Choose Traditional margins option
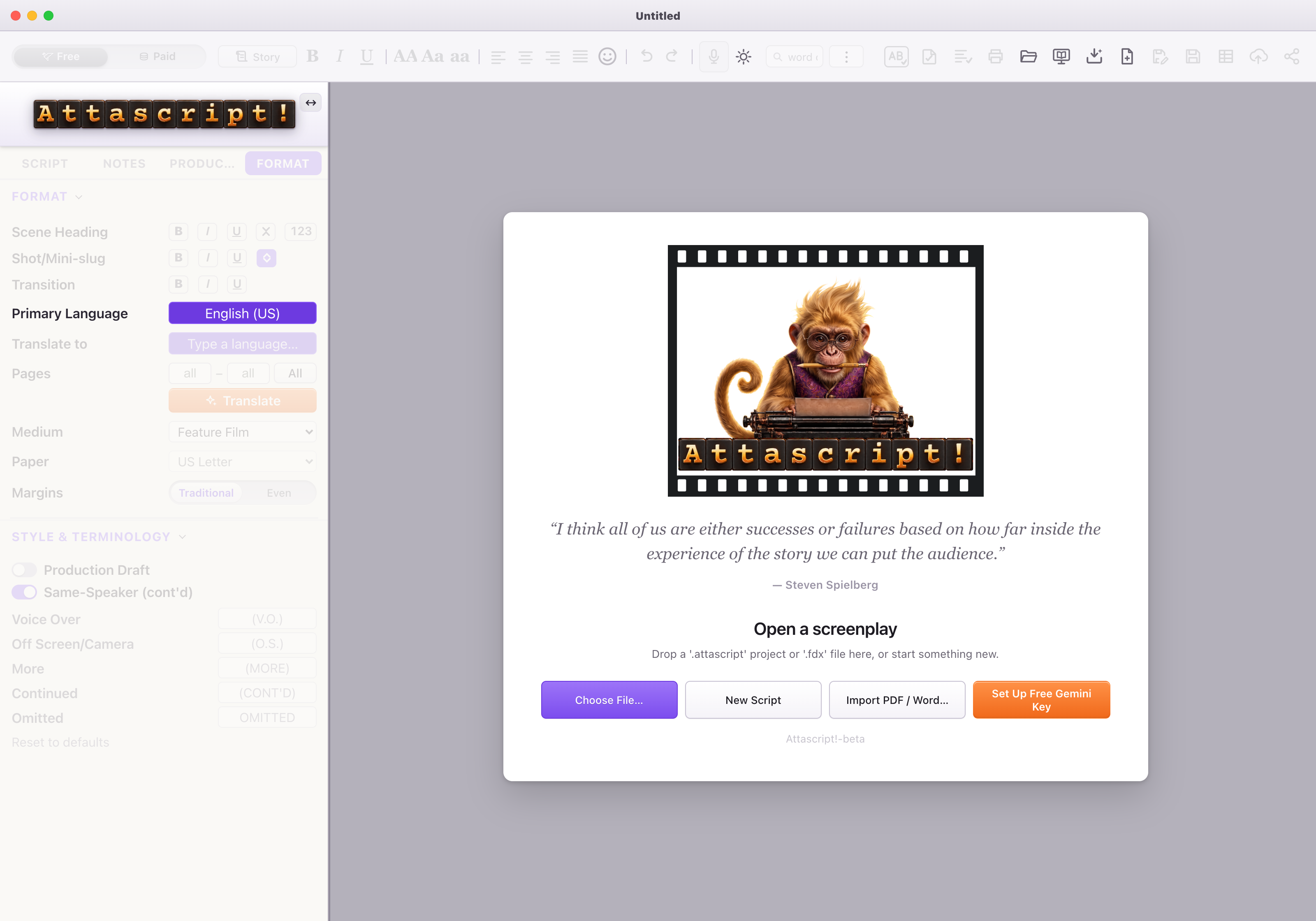 (x=206, y=493)
